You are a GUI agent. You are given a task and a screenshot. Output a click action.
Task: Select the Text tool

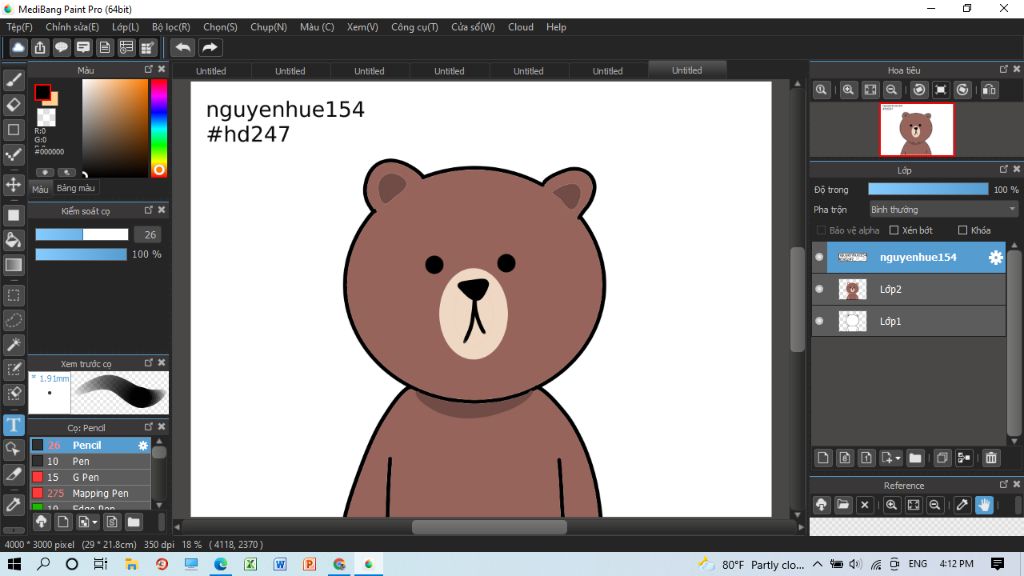(14, 425)
